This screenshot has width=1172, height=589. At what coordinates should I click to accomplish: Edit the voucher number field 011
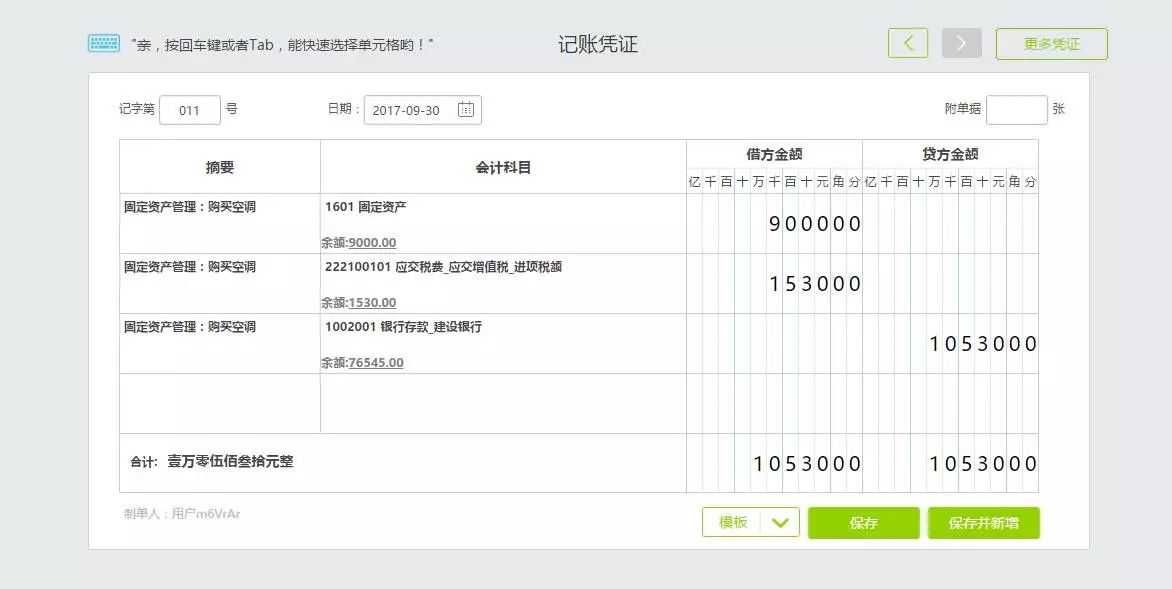pos(189,110)
